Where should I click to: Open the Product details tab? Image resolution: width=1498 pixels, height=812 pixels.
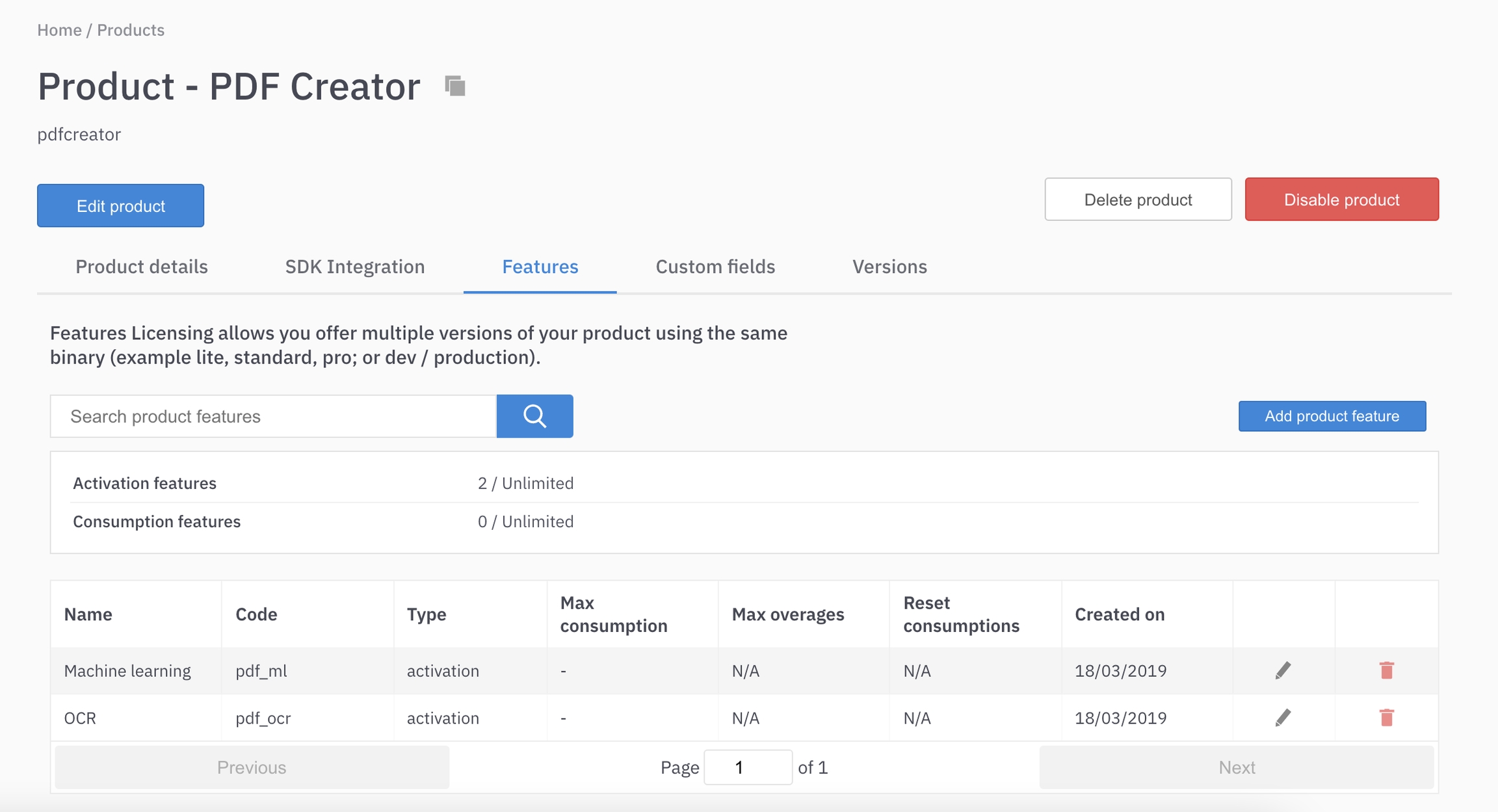[x=142, y=267]
